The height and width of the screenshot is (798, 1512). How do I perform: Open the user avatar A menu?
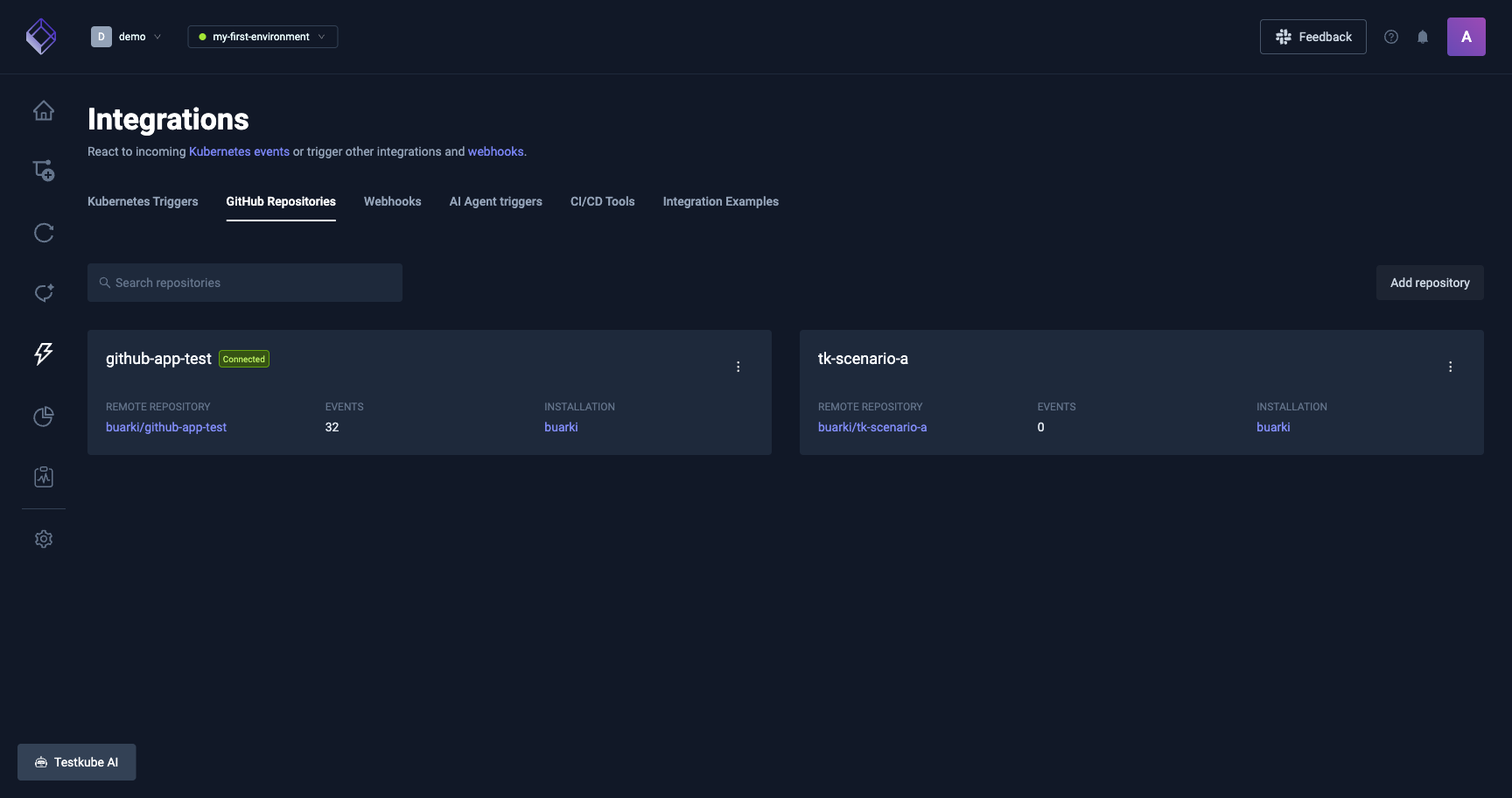1466,37
